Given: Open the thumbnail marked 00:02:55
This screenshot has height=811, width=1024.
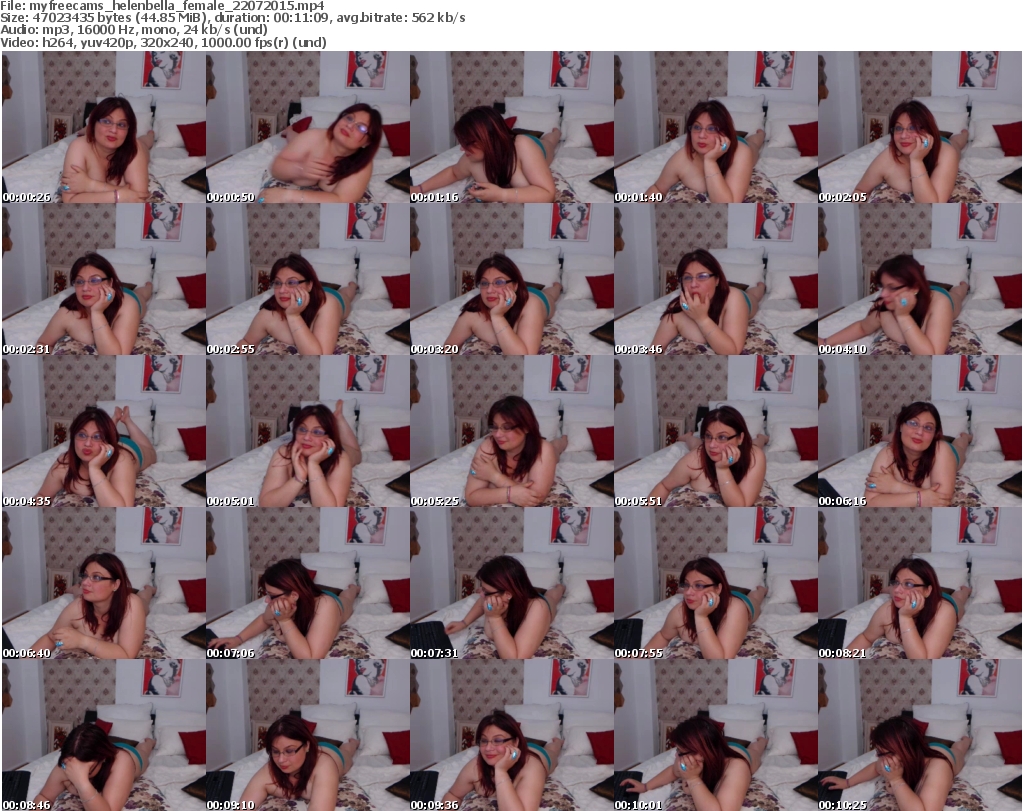Looking at the screenshot, I should [308, 279].
